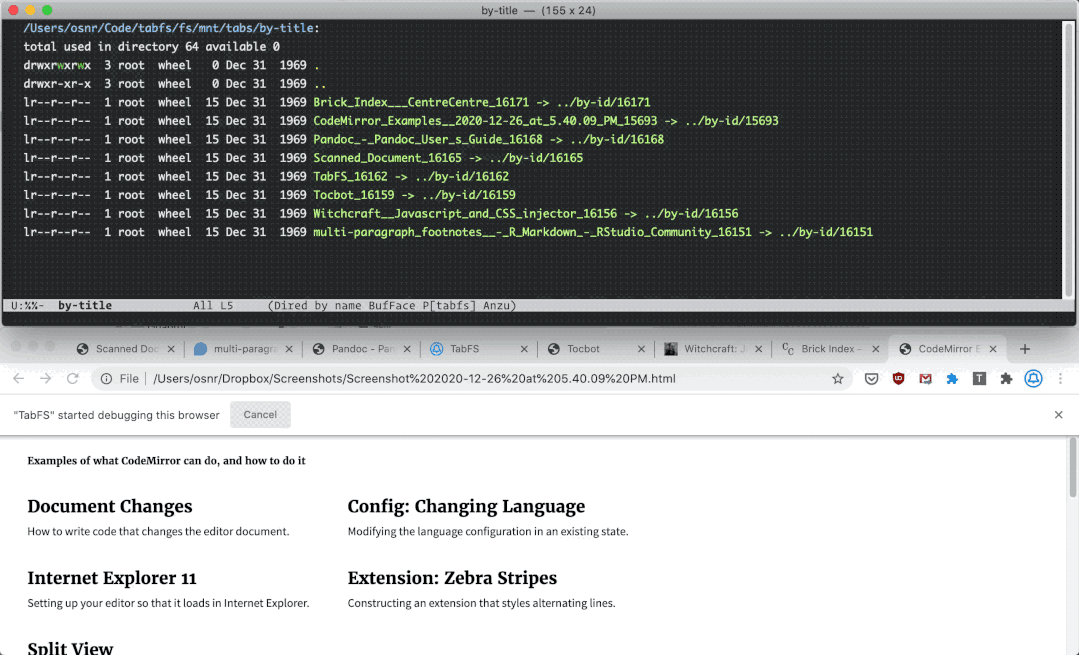
Task: Go back in browser history
Action: point(19,378)
